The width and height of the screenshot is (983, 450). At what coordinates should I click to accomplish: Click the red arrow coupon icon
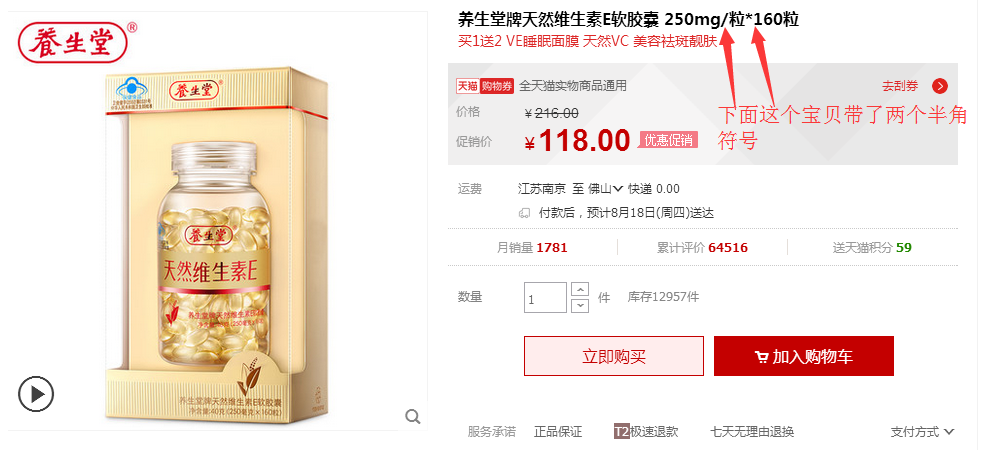tap(940, 86)
